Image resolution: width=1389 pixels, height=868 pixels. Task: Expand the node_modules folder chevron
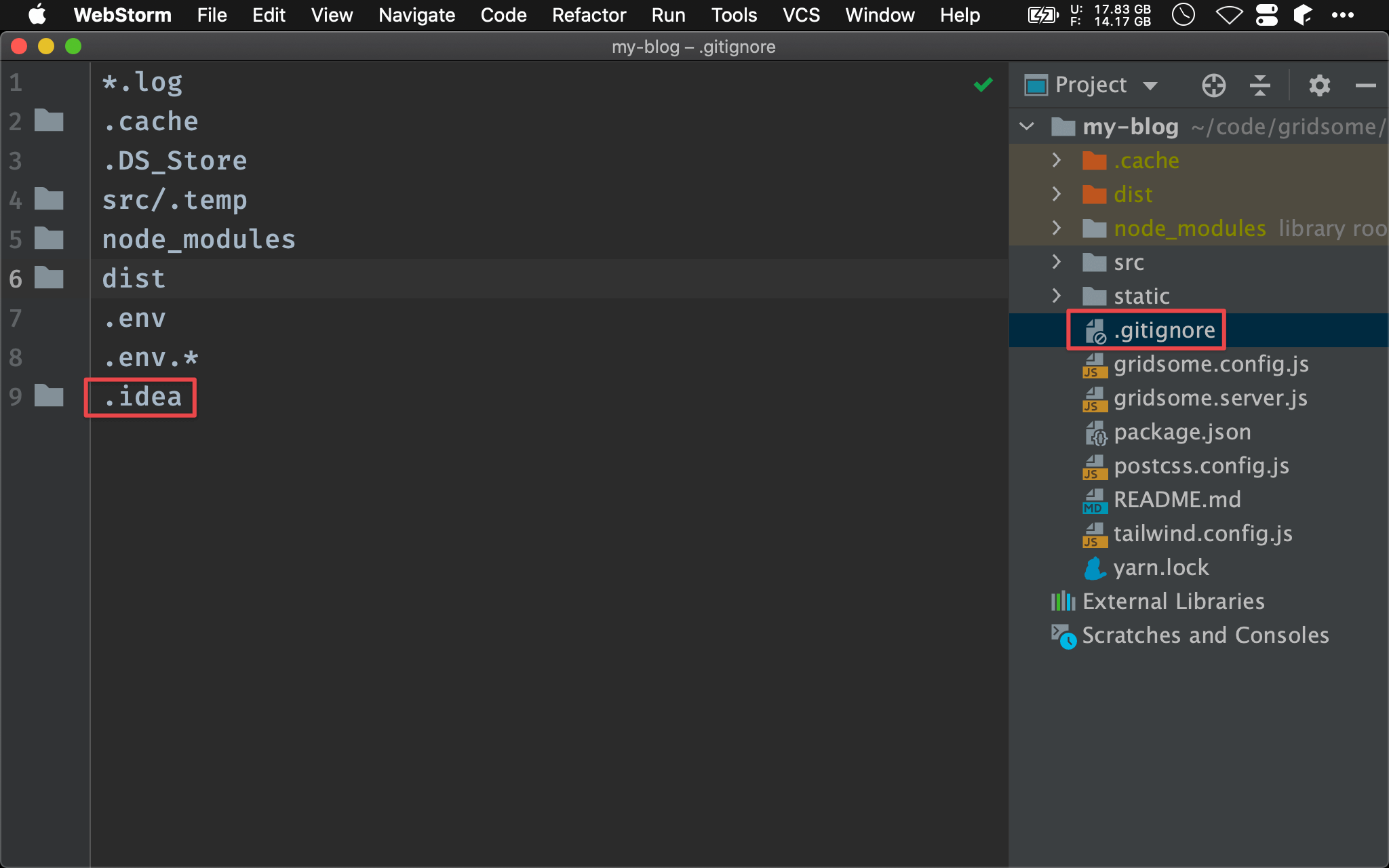point(1056,228)
